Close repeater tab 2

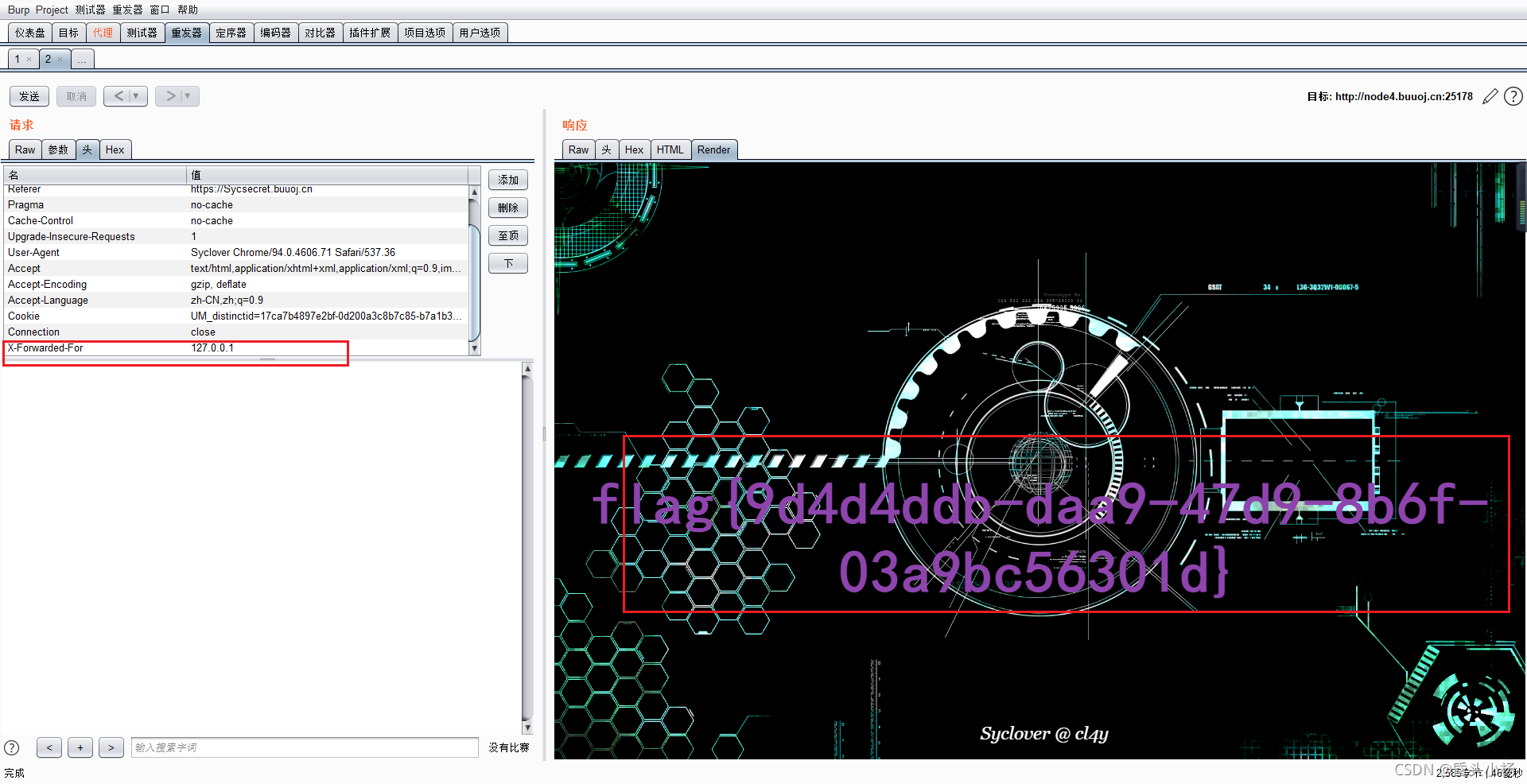pyautogui.click(x=60, y=60)
